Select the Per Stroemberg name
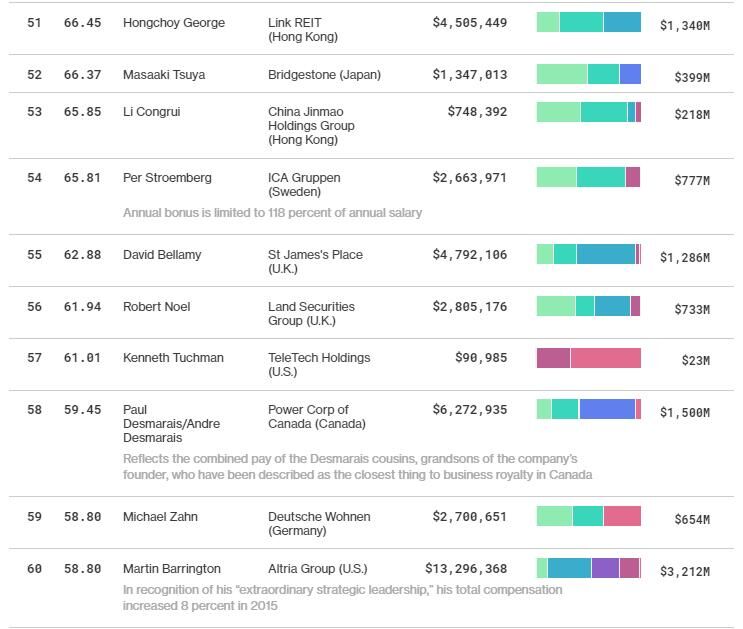Screen dimensions: 743x629 coord(167,178)
